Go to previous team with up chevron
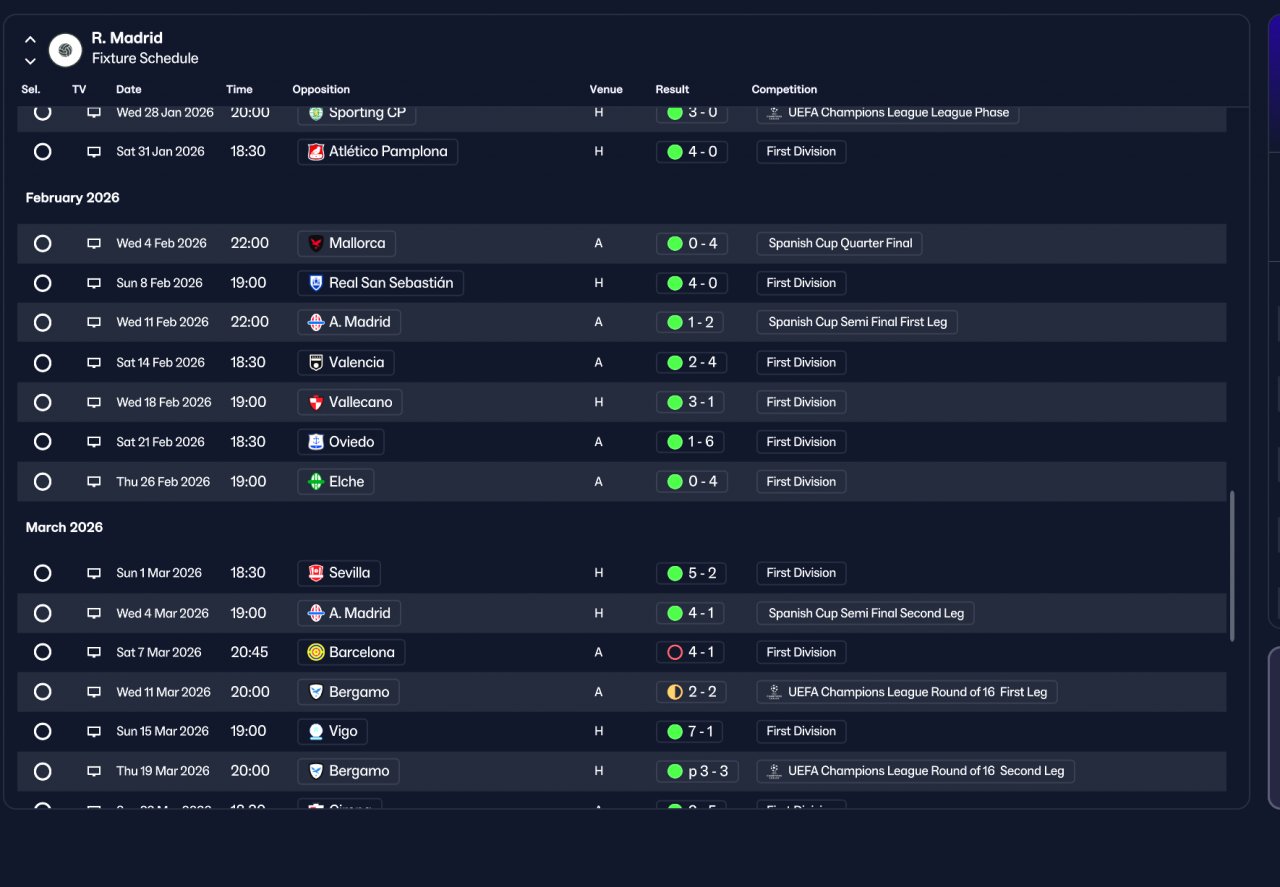 pyautogui.click(x=30, y=40)
